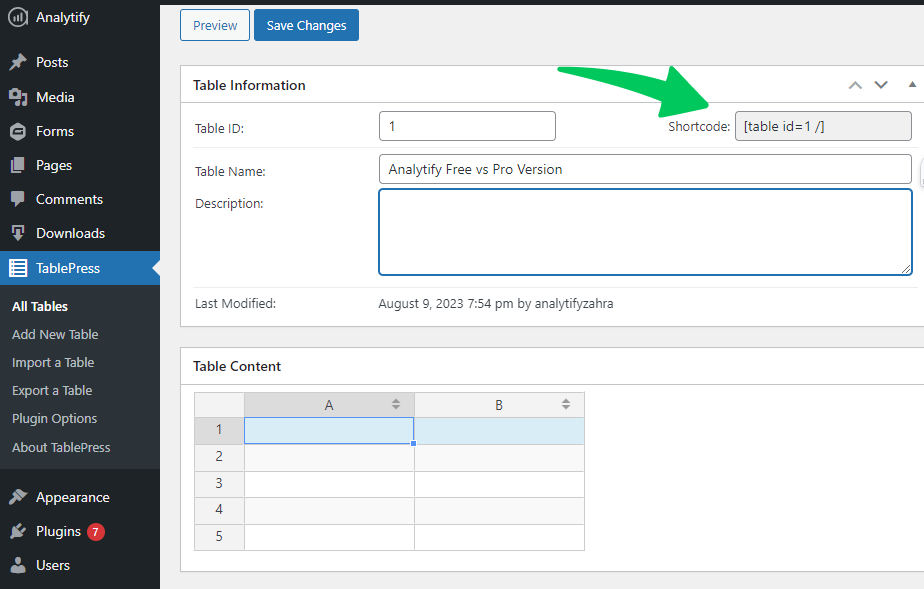Image resolution: width=924 pixels, height=589 pixels.
Task: Sort column A using its arrows
Action: [396, 404]
